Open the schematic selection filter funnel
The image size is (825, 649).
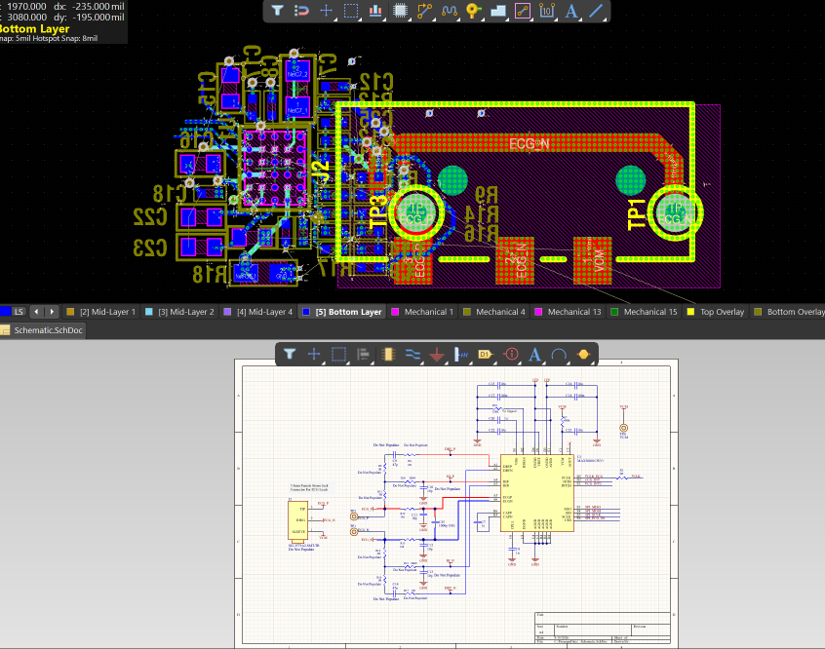click(289, 354)
